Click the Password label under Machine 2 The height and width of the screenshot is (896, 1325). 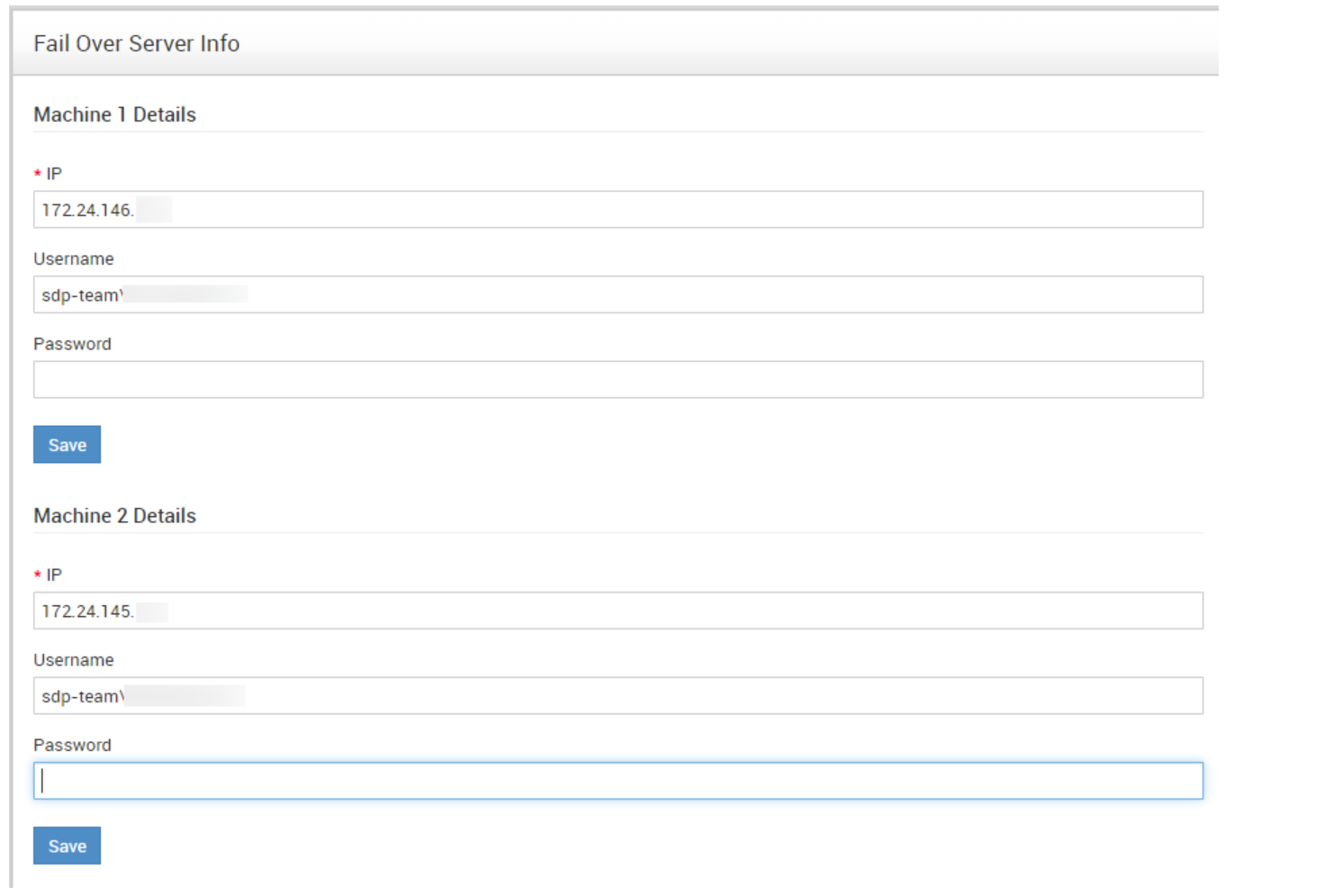coord(72,746)
